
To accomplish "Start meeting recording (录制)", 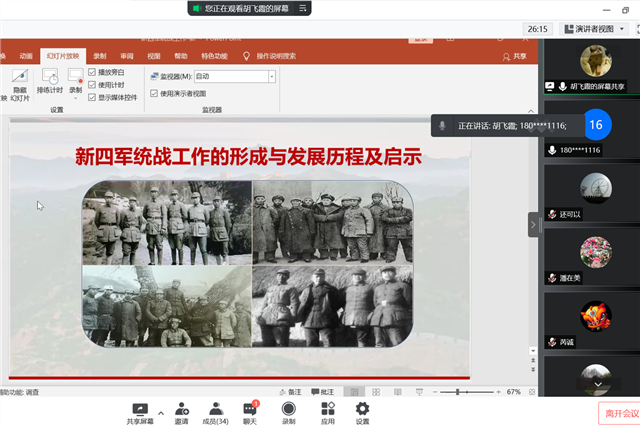I will 288,412.
